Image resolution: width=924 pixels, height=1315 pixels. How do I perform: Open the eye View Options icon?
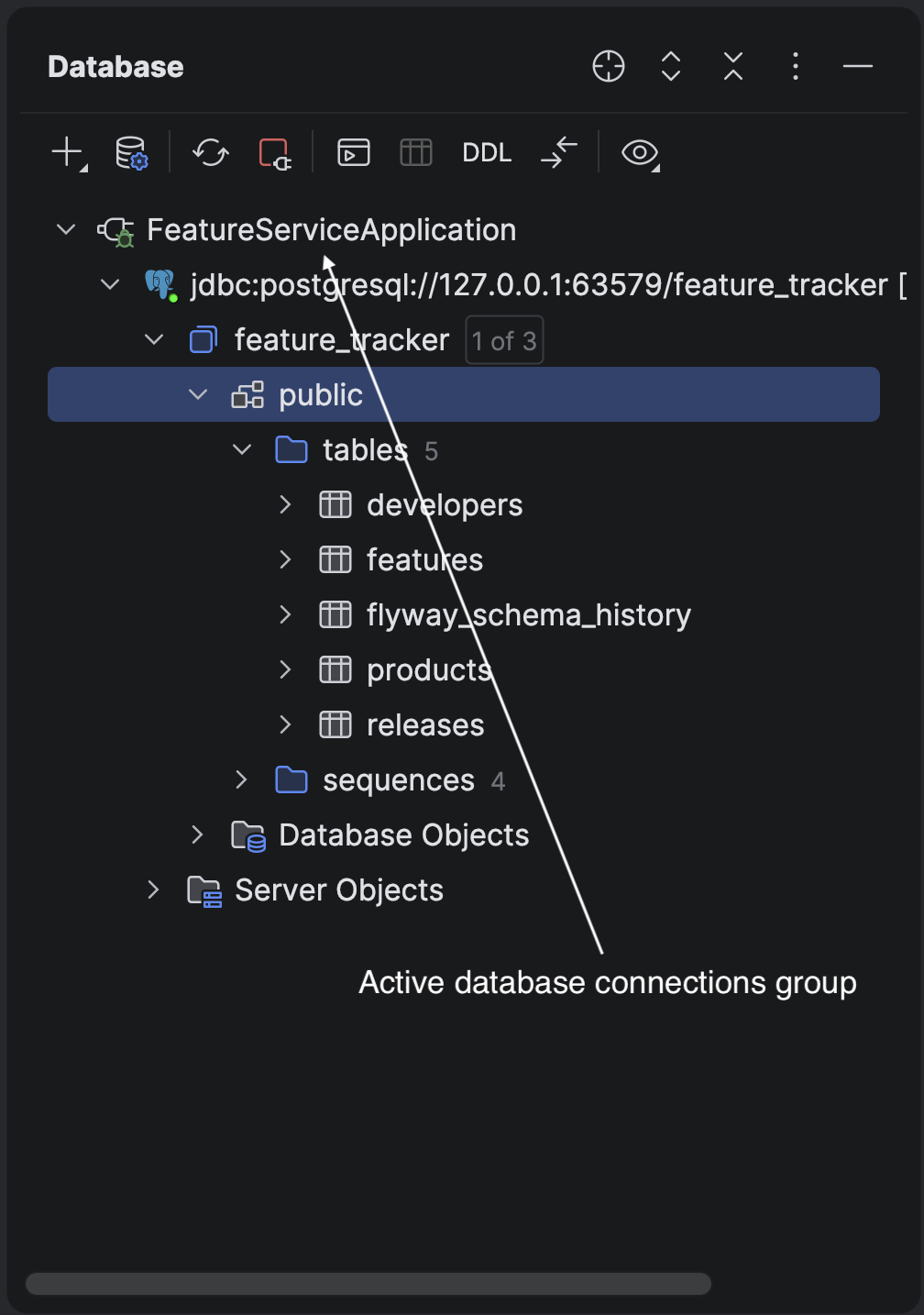pyautogui.click(x=641, y=153)
